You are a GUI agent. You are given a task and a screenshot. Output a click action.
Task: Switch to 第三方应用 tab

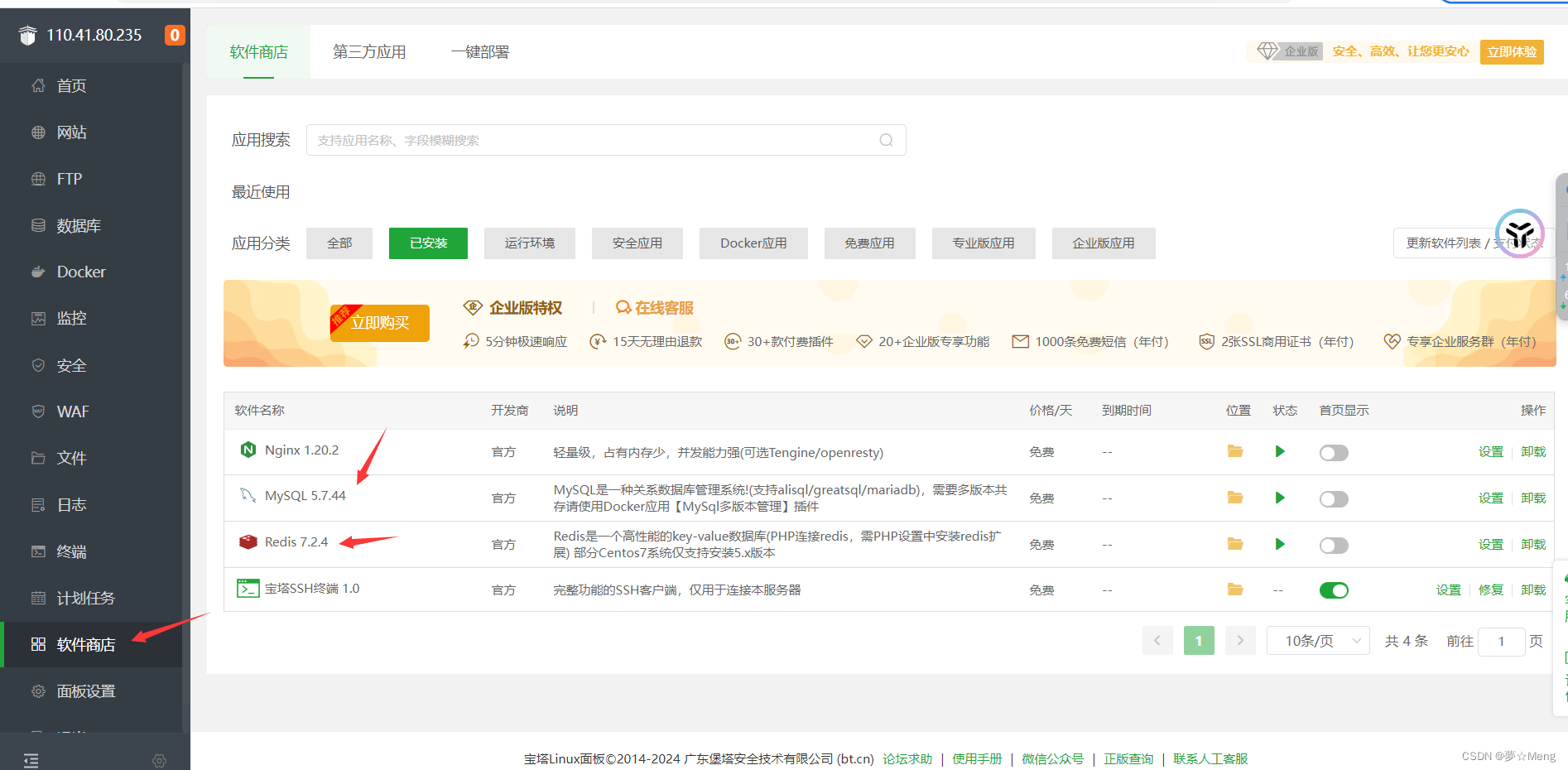coord(369,51)
